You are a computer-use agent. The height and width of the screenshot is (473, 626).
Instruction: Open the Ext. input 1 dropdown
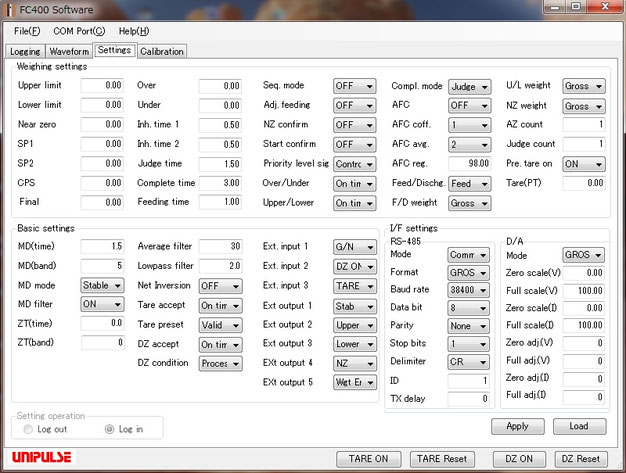(354, 246)
